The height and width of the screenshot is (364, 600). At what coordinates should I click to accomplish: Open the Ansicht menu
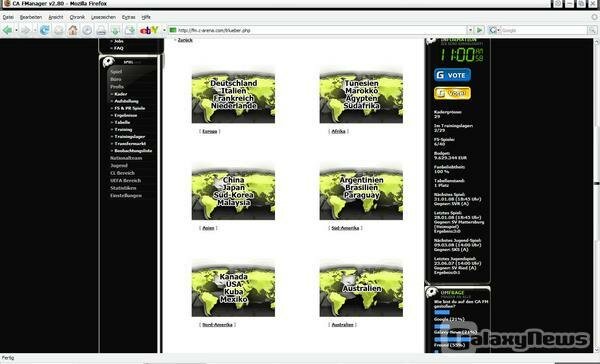pyautogui.click(x=56, y=17)
